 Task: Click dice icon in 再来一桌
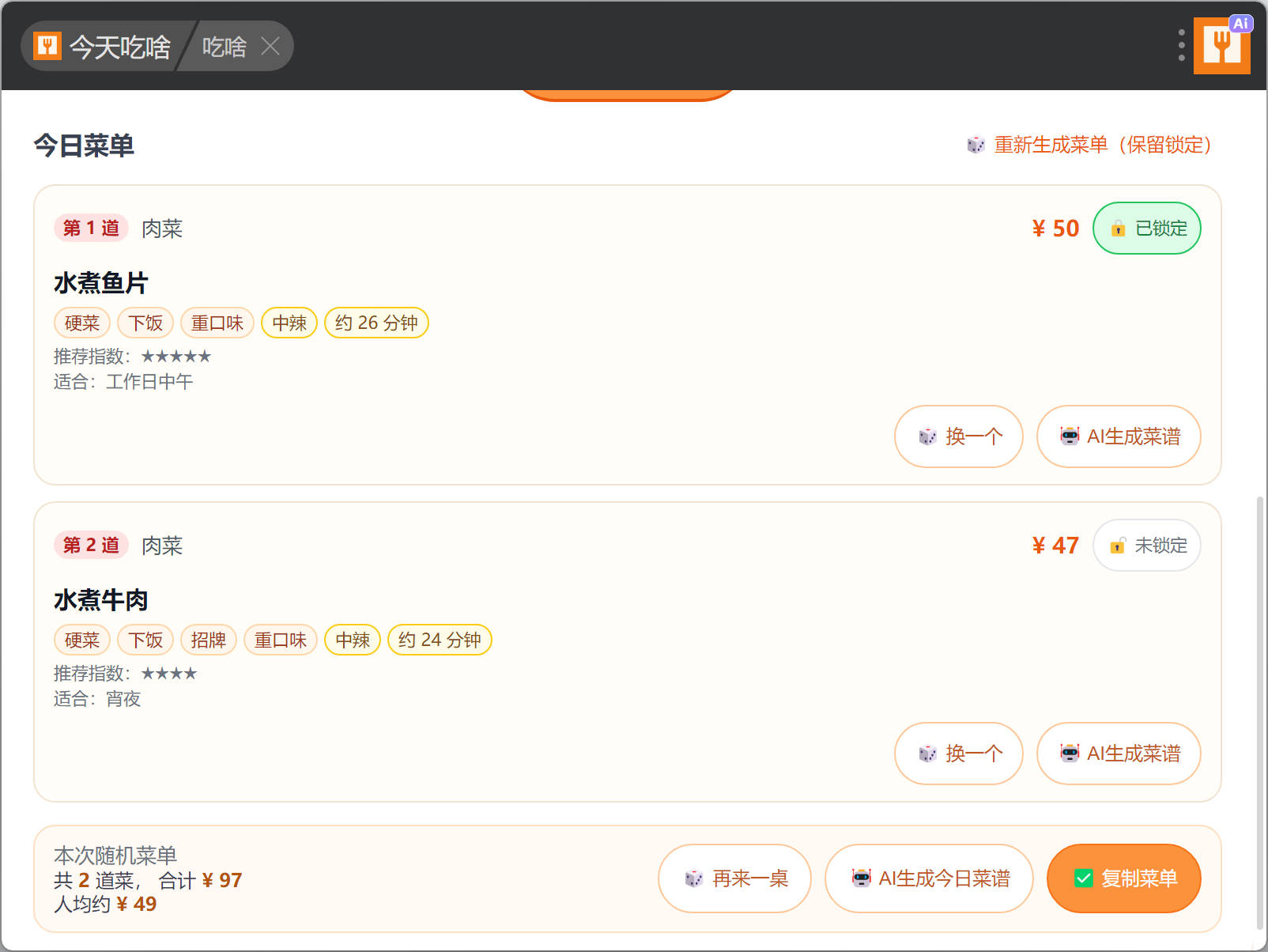693,878
